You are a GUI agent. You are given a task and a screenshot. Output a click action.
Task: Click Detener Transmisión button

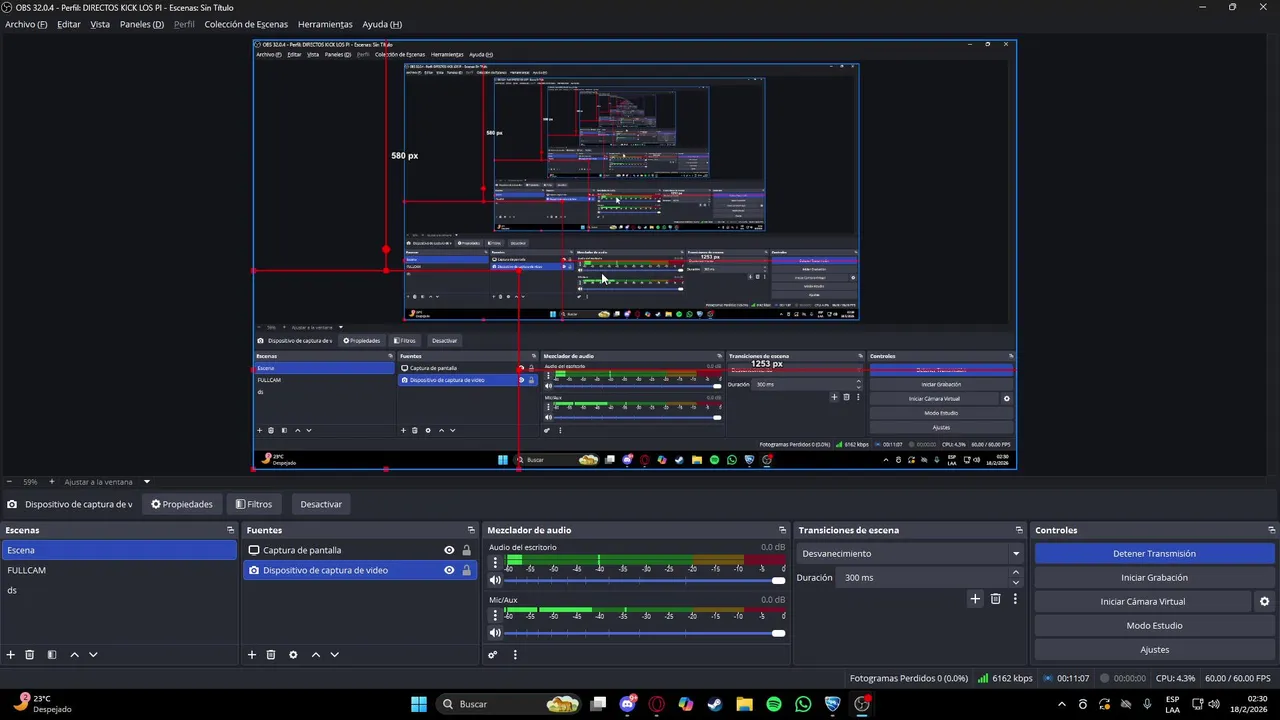1154,554
